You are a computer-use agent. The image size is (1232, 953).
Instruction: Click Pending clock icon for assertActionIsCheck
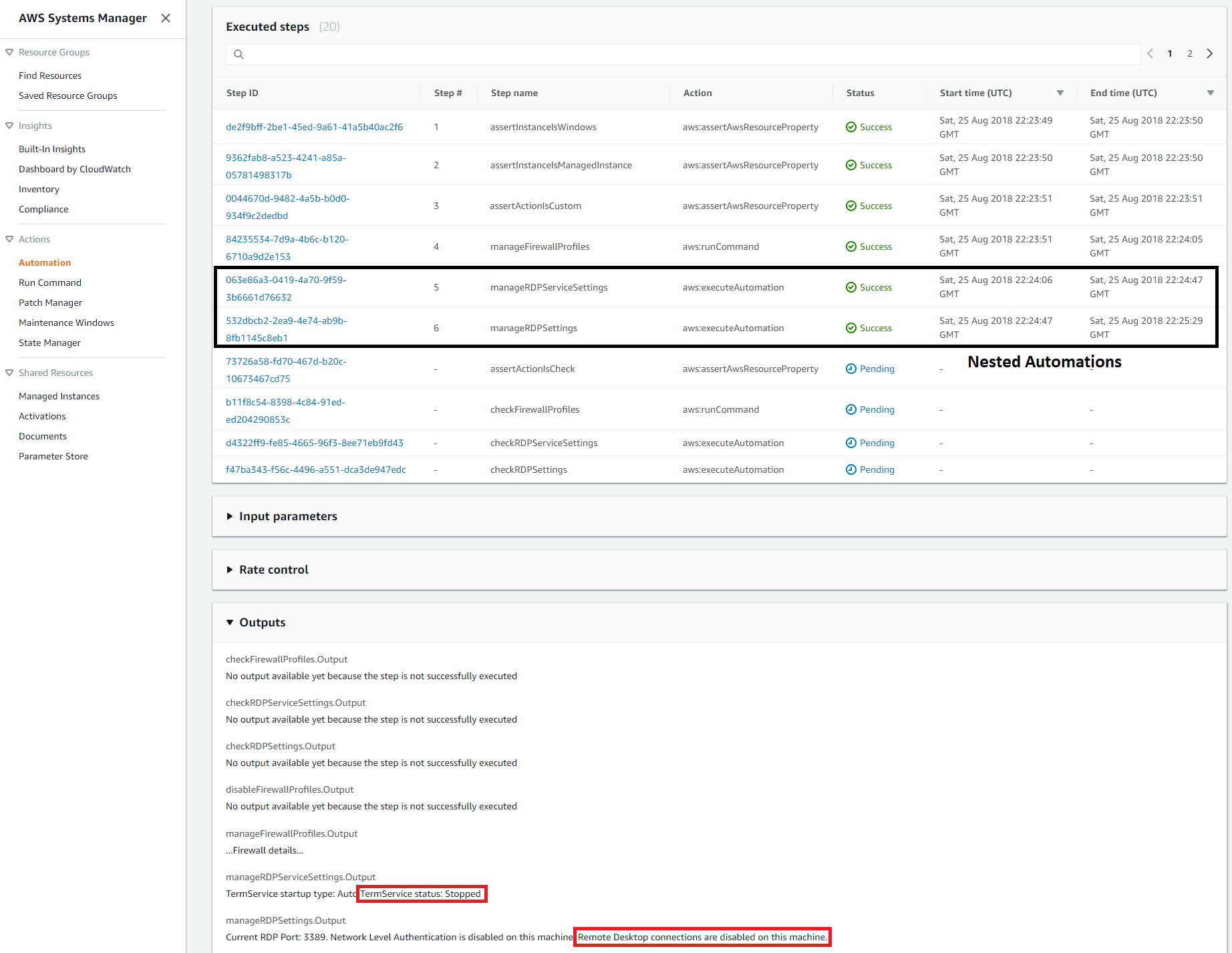coord(851,369)
